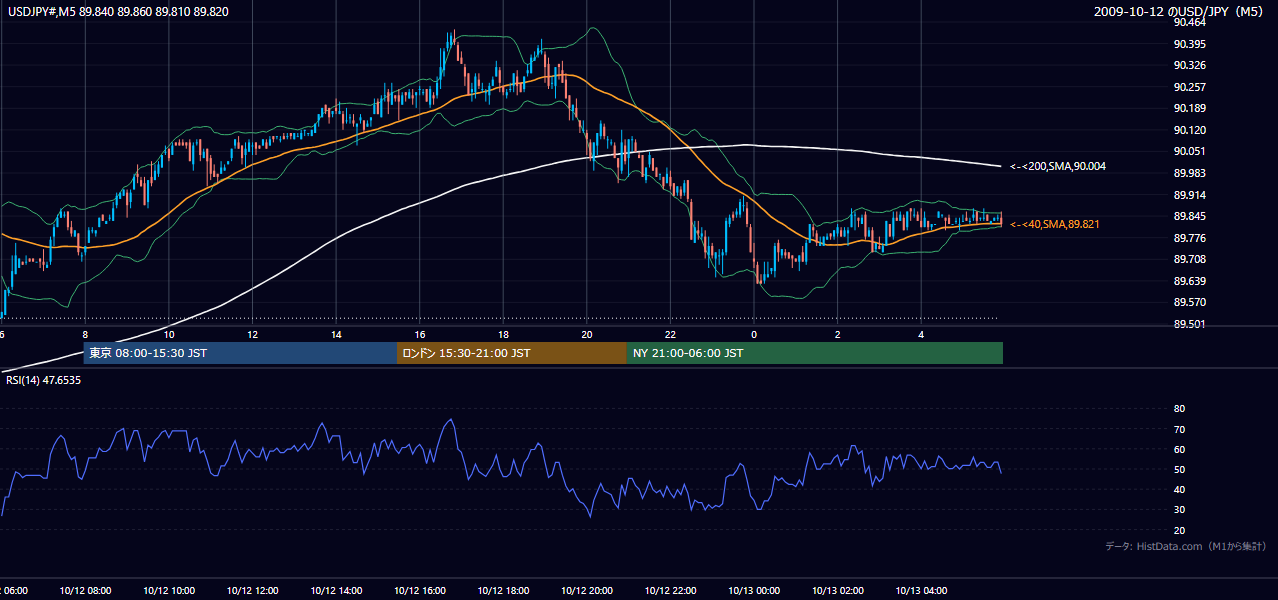Click the 10/12 18:00 date axis label
The image size is (1278, 600).
(503, 590)
